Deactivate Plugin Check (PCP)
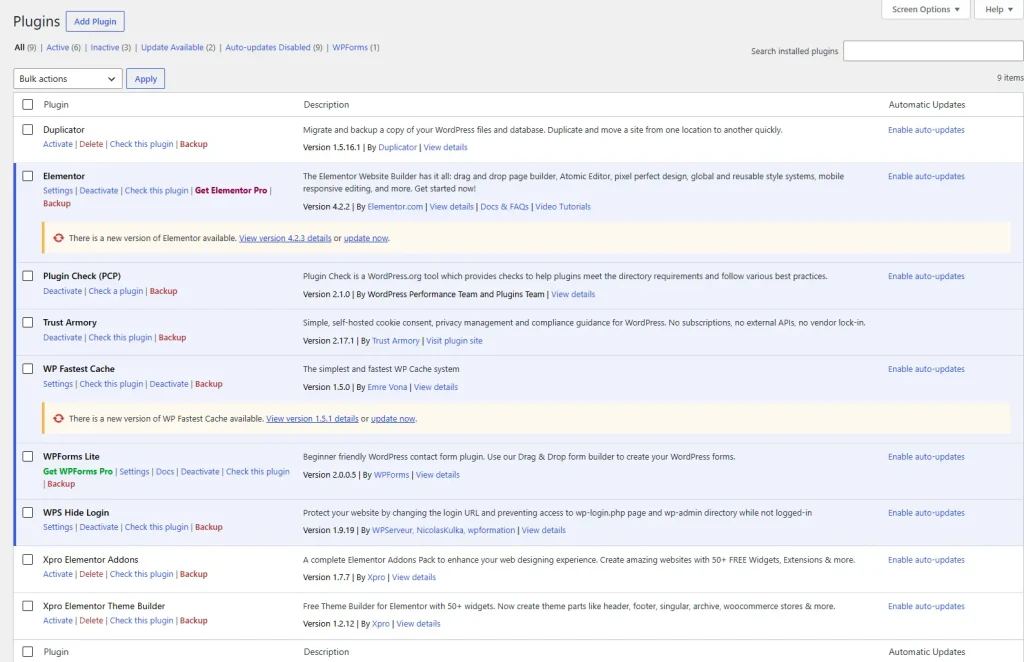 [x=63, y=291]
